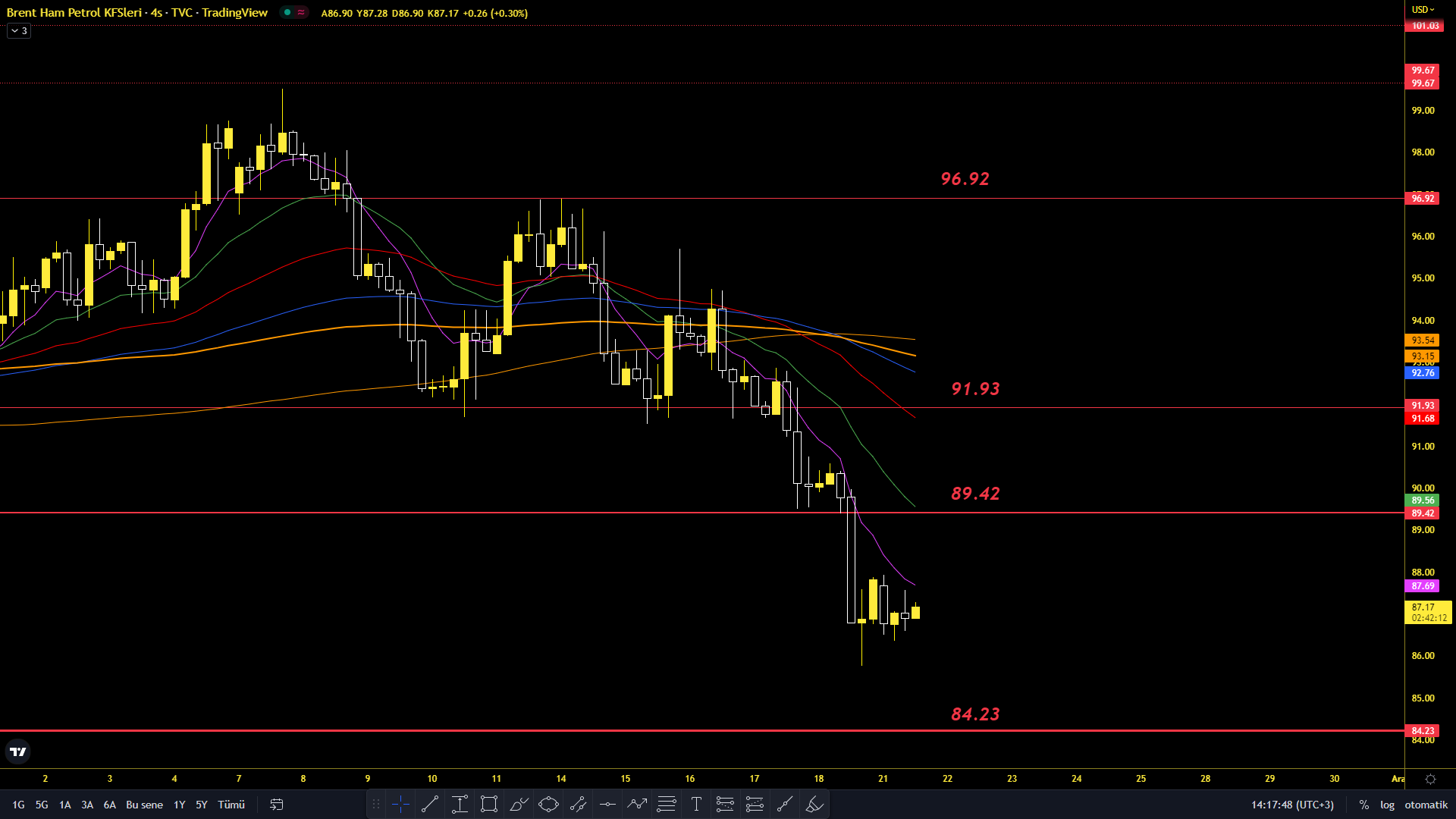Select the Bu sene range button
The height and width of the screenshot is (819, 1456).
144,805
